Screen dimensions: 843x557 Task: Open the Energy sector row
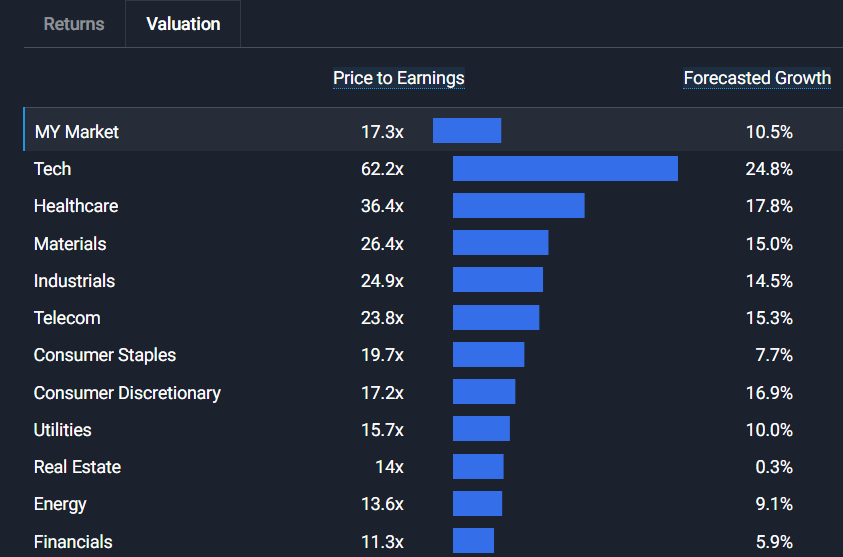tap(60, 504)
